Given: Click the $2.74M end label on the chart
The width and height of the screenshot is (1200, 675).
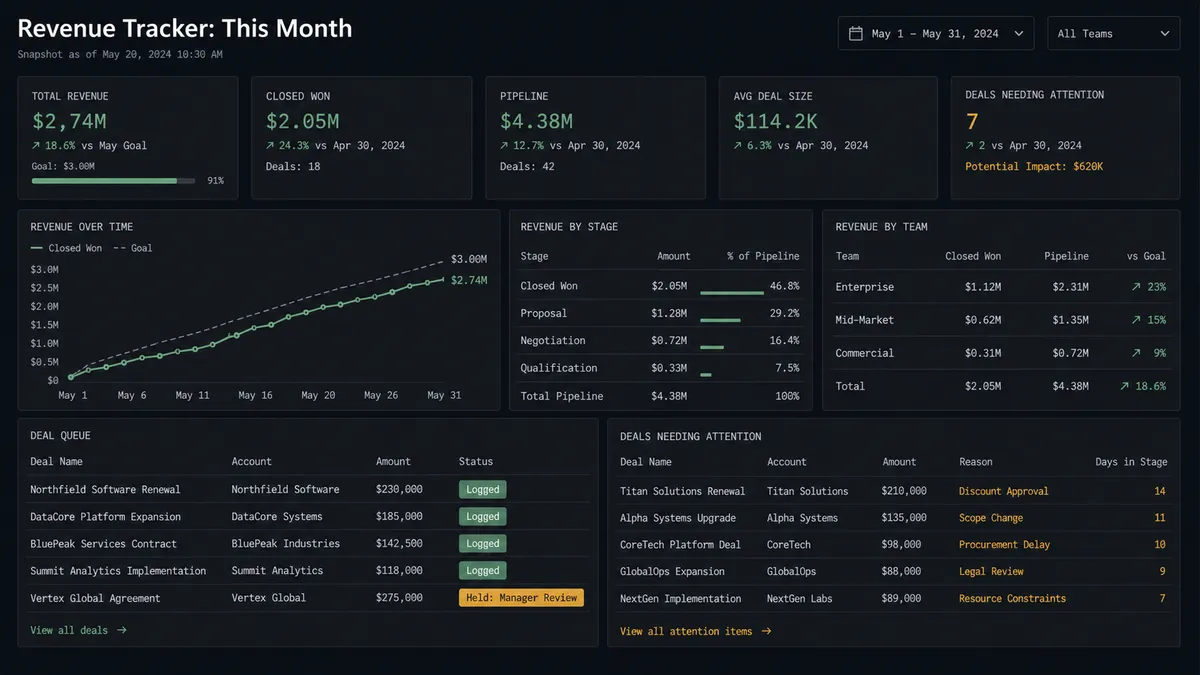Looking at the screenshot, I should (468, 280).
